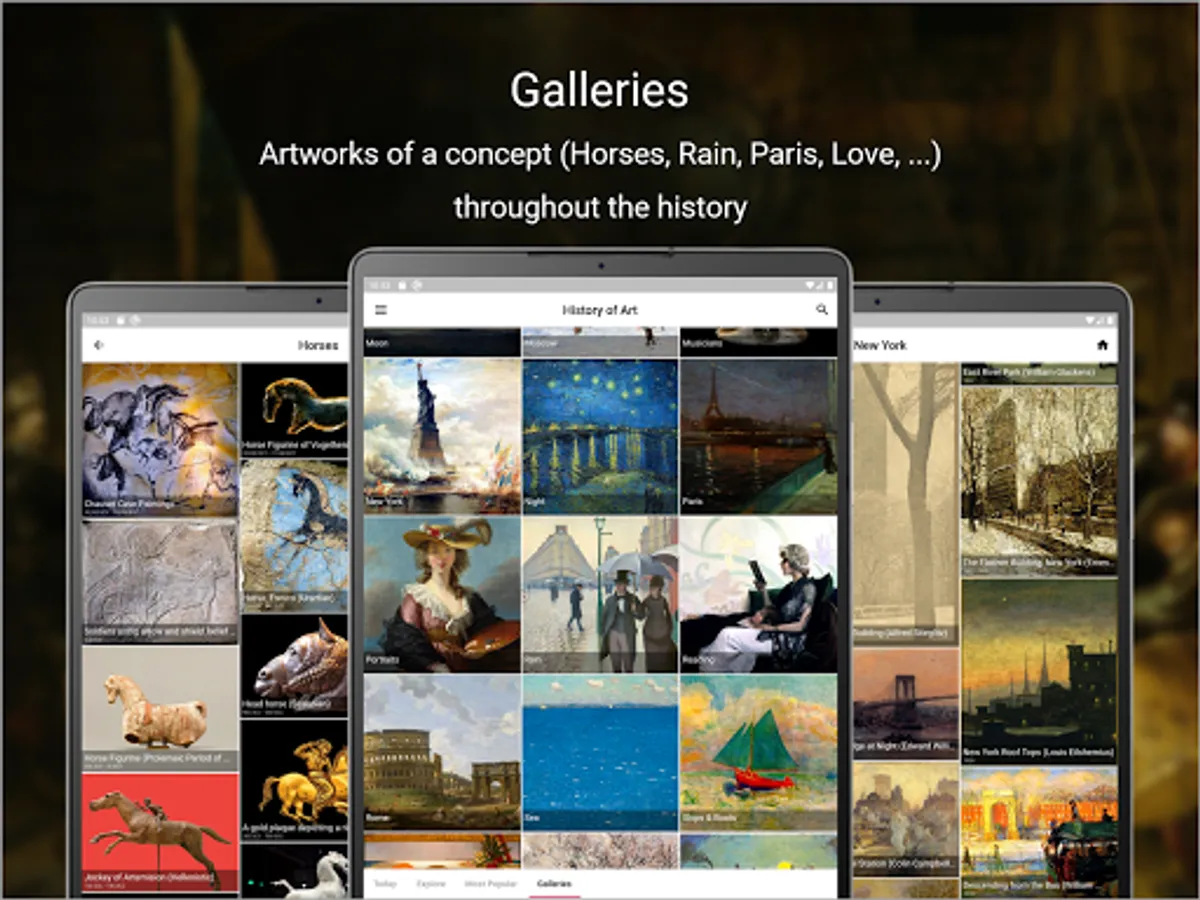Open the Moon gallery tile
The image size is (1200, 900).
(442, 342)
